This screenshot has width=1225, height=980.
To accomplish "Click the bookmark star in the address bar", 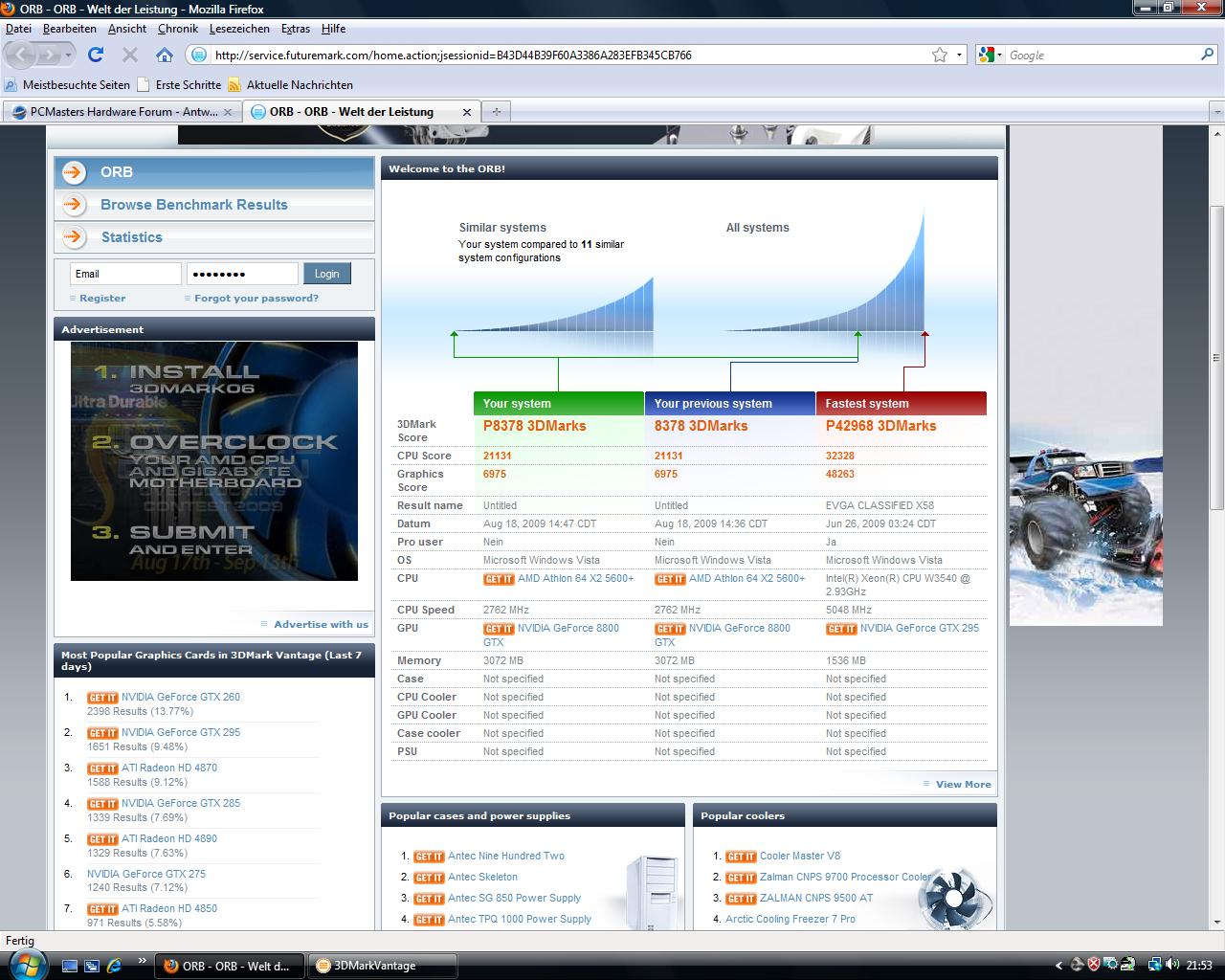I will coord(940,55).
